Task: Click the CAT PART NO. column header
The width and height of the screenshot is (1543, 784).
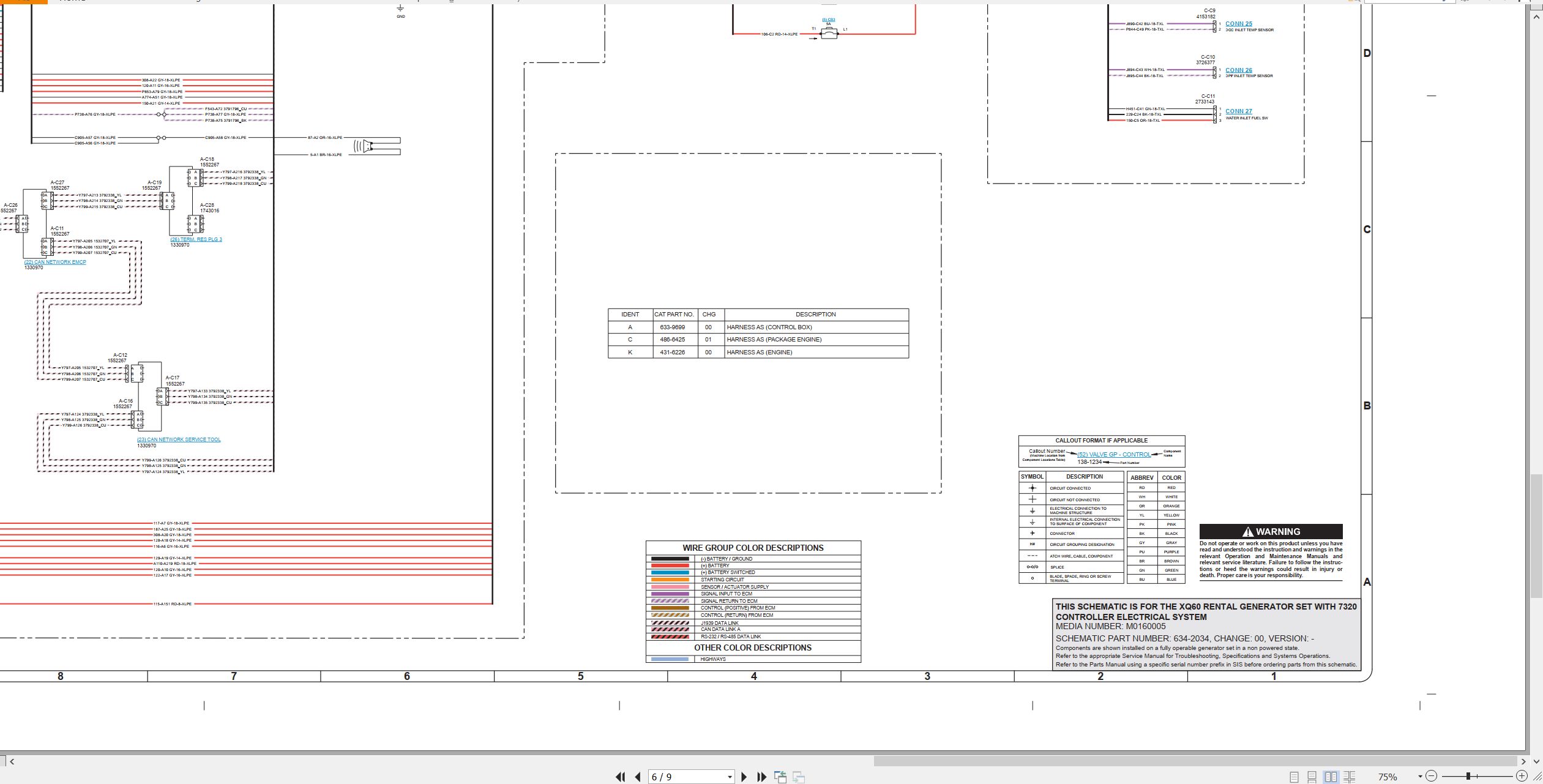Action: click(x=674, y=315)
